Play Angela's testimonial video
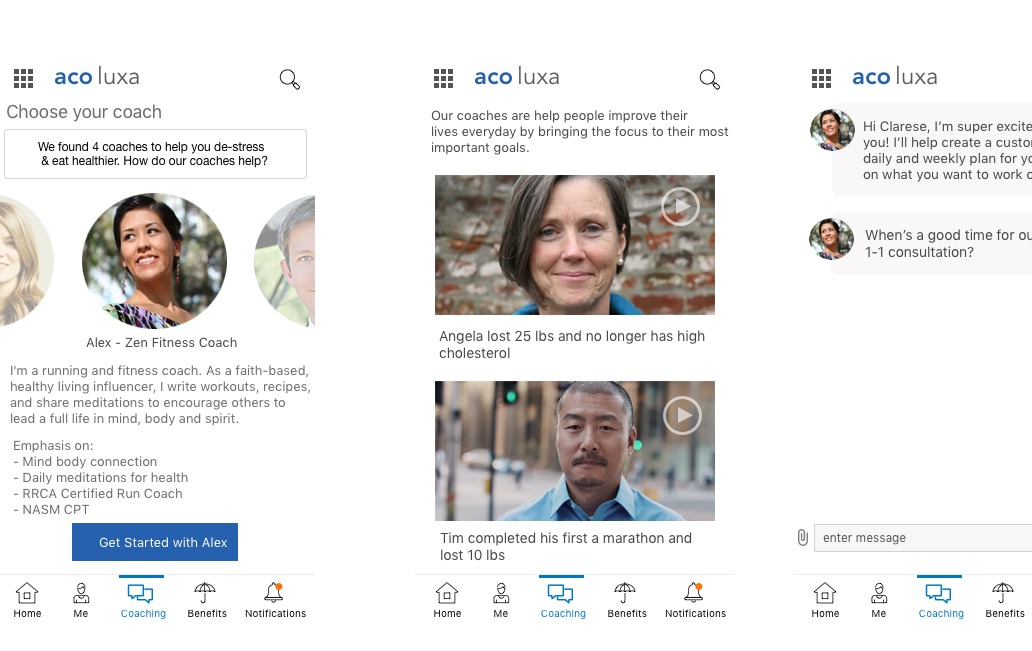Viewport: 1032px width, 651px height. tap(680, 207)
